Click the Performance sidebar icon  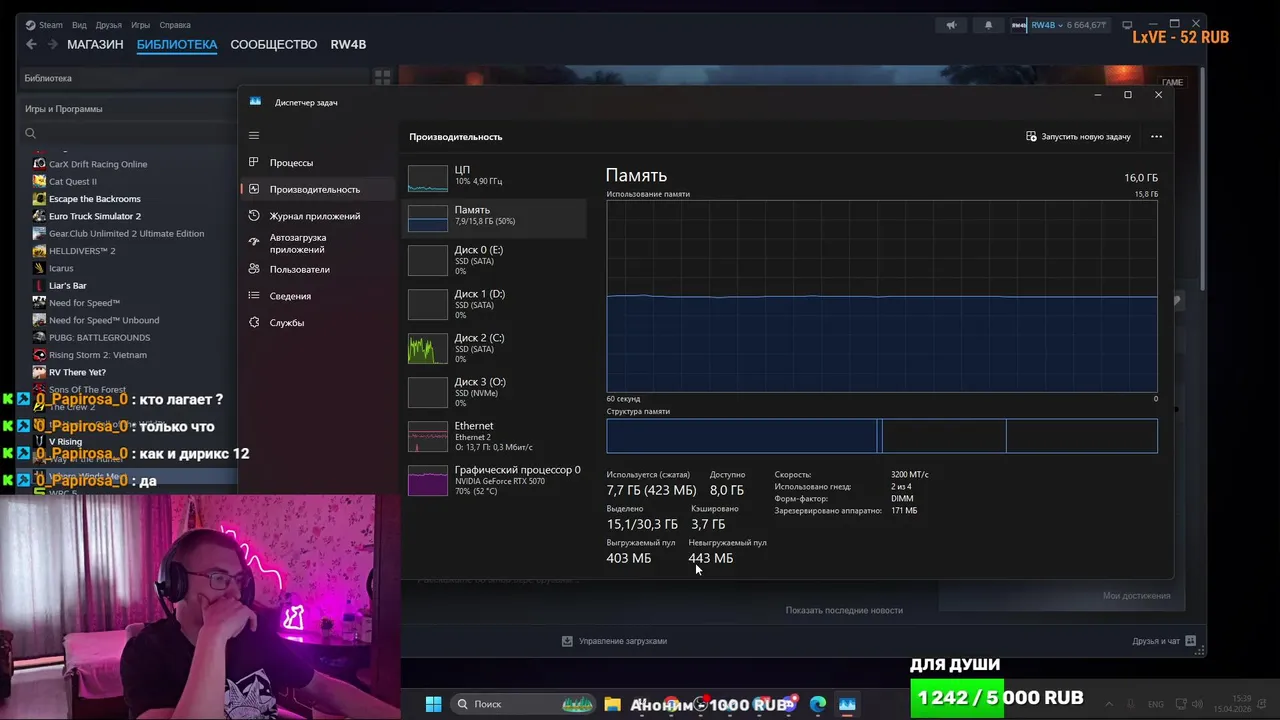coord(254,189)
